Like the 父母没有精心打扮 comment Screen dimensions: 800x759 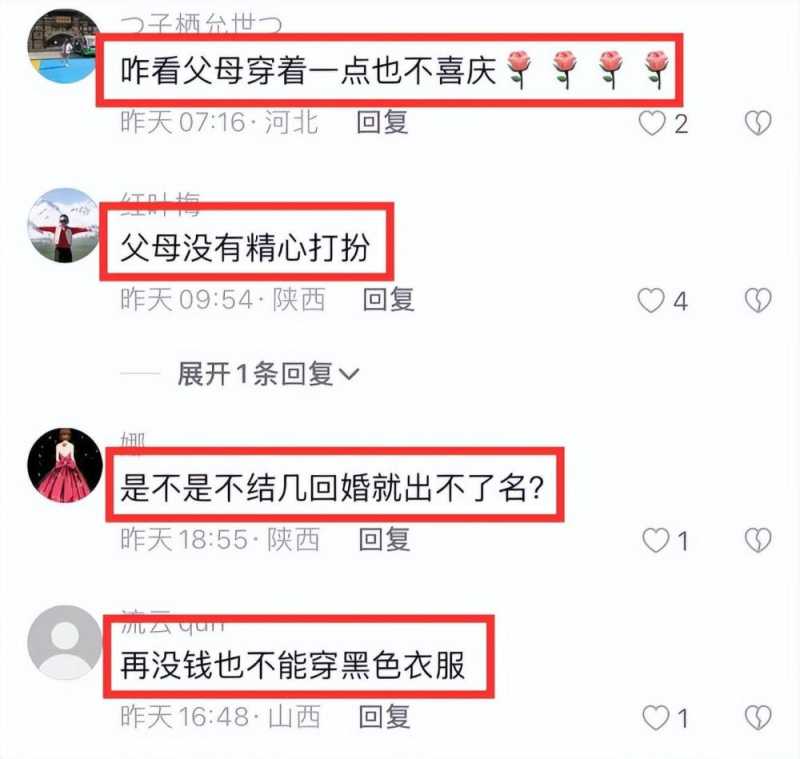pyautogui.click(x=651, y=300)
